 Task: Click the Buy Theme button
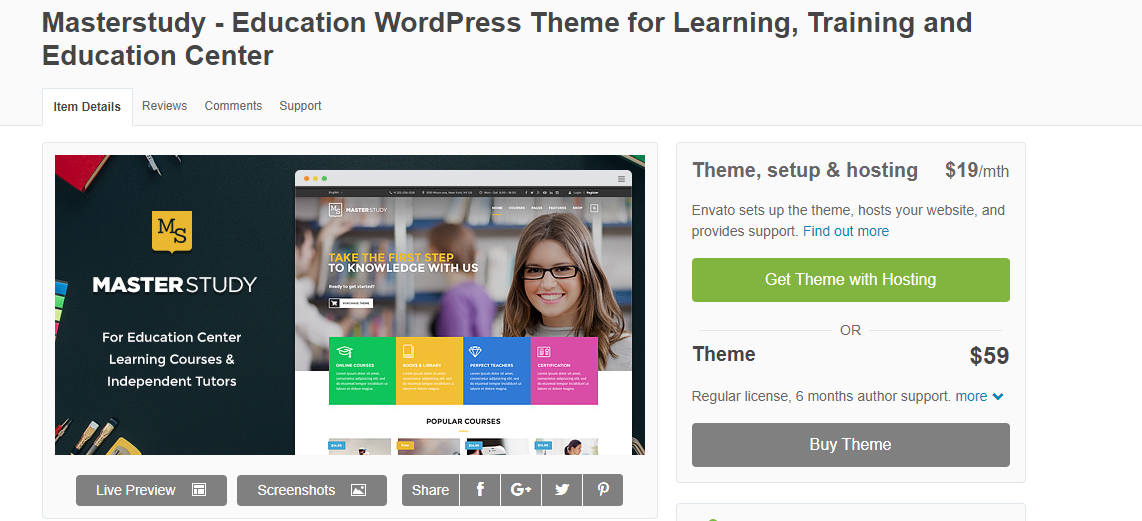851,444
